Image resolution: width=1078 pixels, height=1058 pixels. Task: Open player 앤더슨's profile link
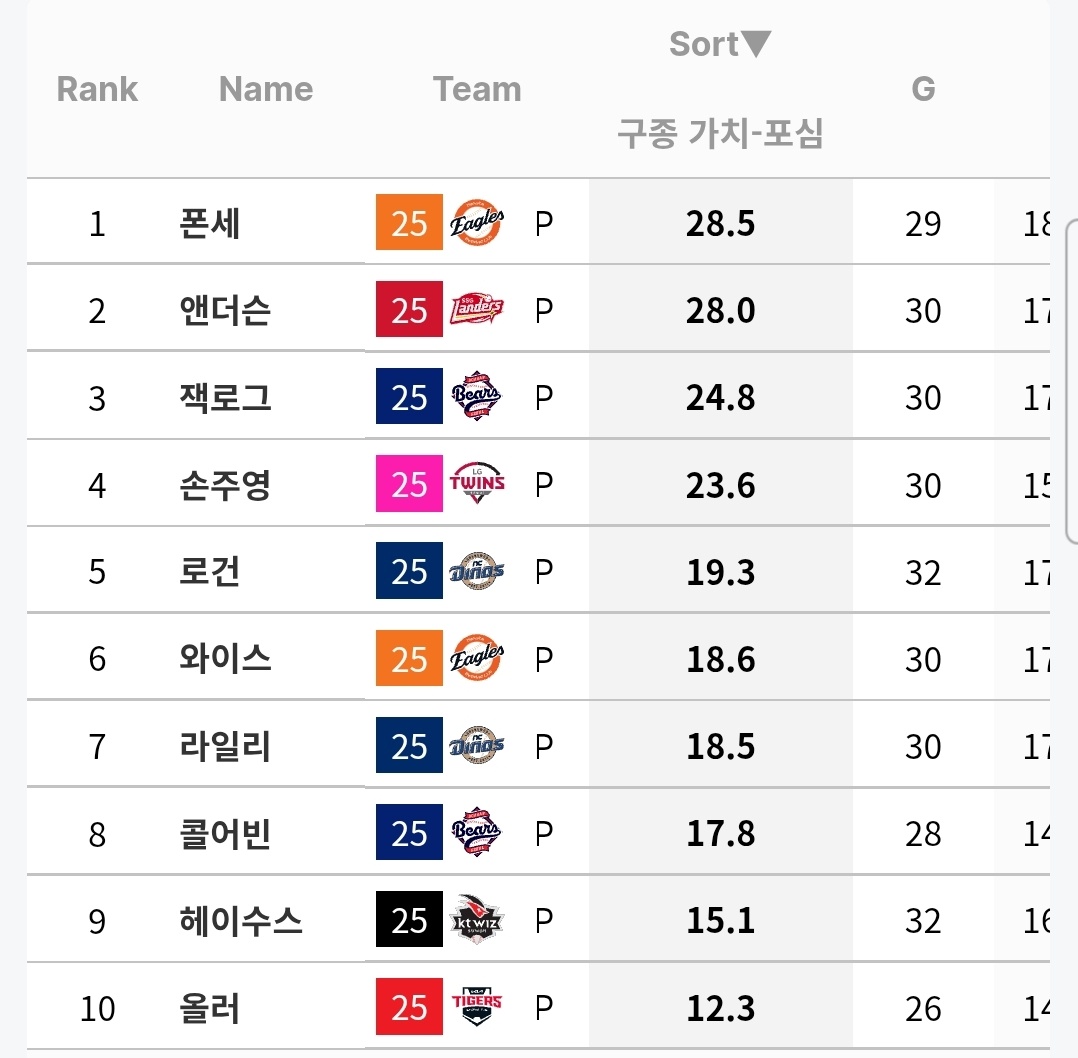pyautogui.click(x=225, y=310)
